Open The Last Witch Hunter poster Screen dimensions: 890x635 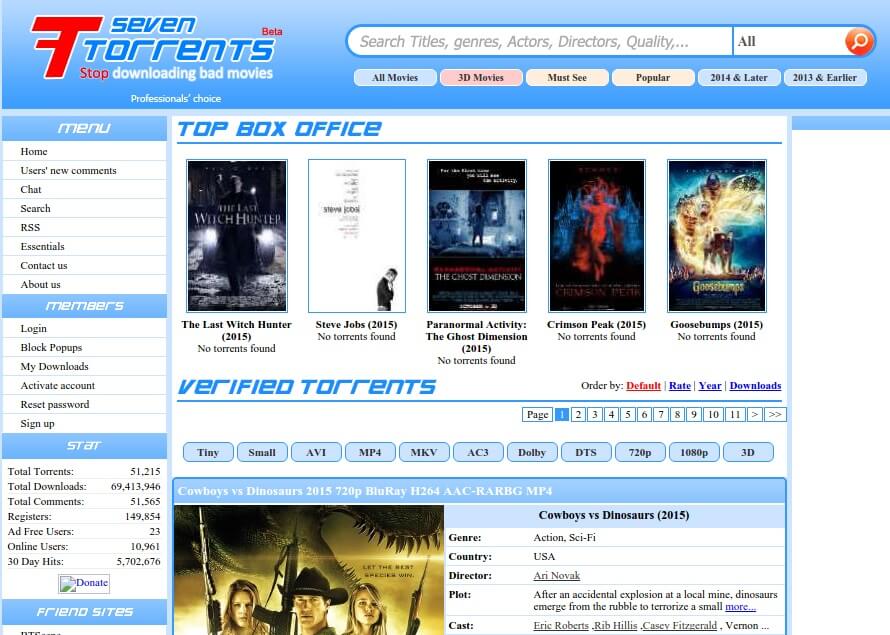(x=237, y=236)
